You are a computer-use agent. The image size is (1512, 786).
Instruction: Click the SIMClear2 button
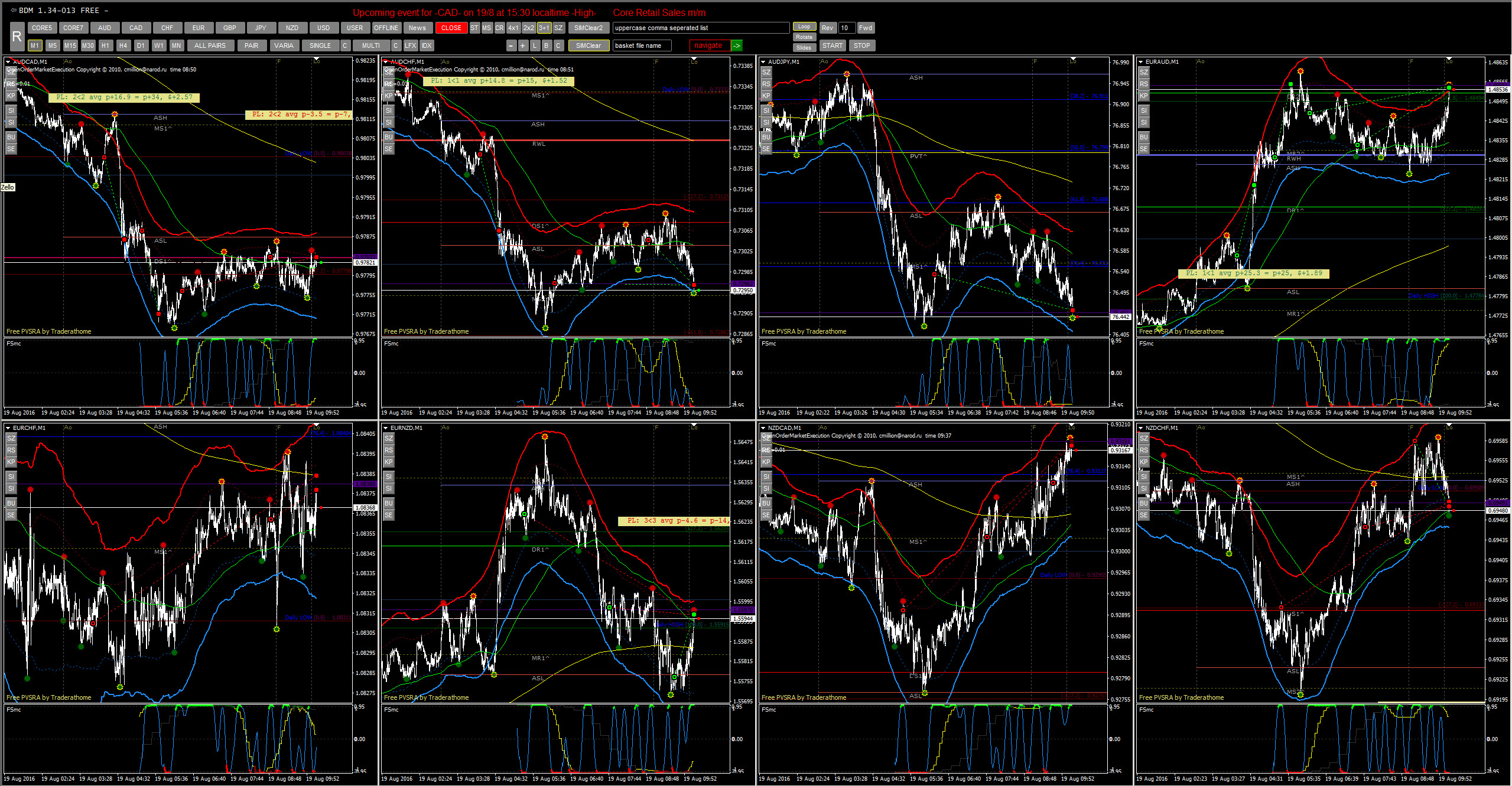[x=588, y=28]
